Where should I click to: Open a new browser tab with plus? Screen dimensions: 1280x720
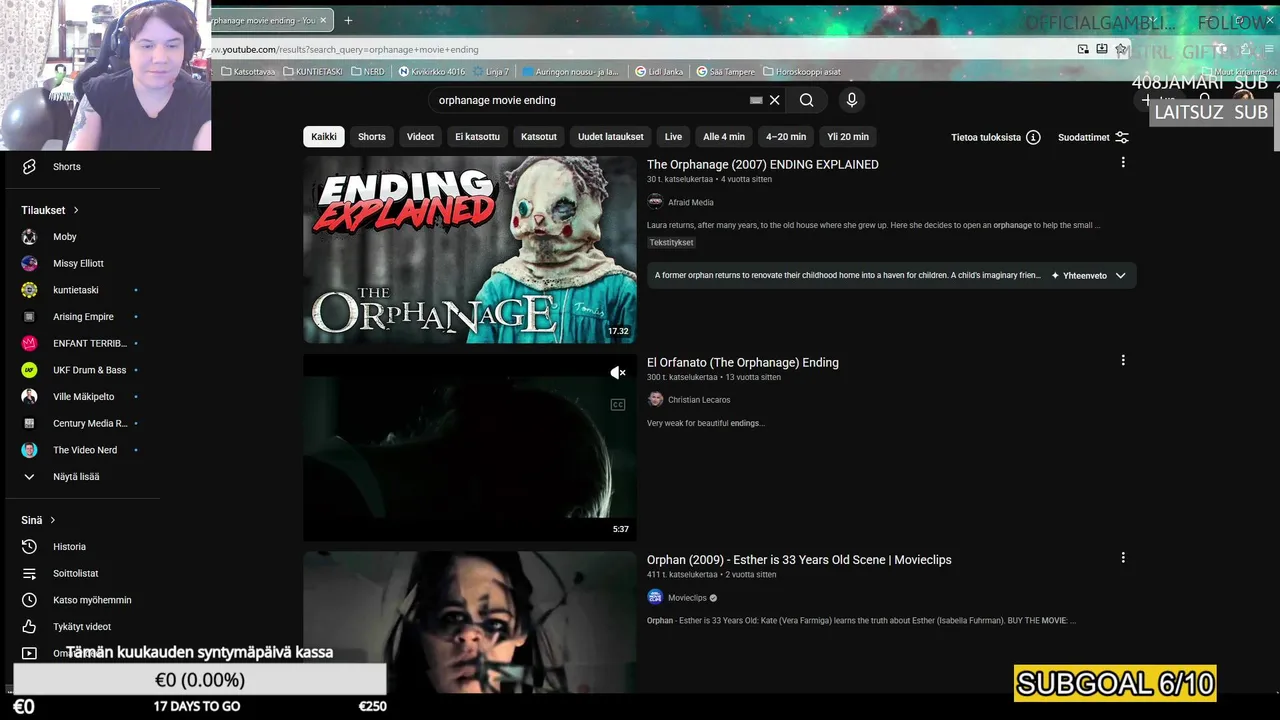(348, 20)
